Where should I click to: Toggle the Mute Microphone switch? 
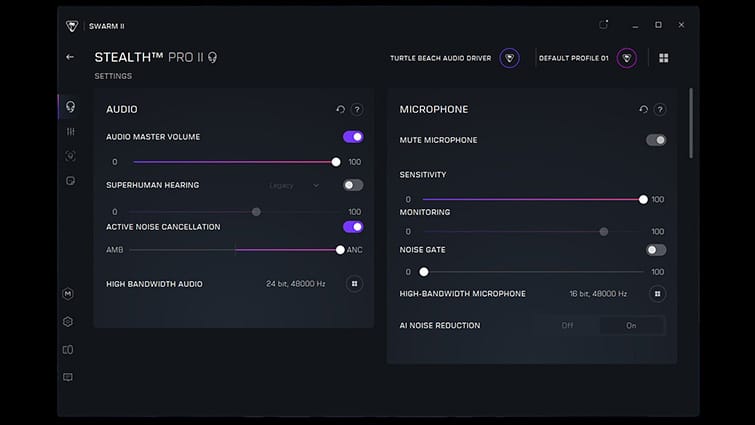pyautogui.click(x=656, y=140)
